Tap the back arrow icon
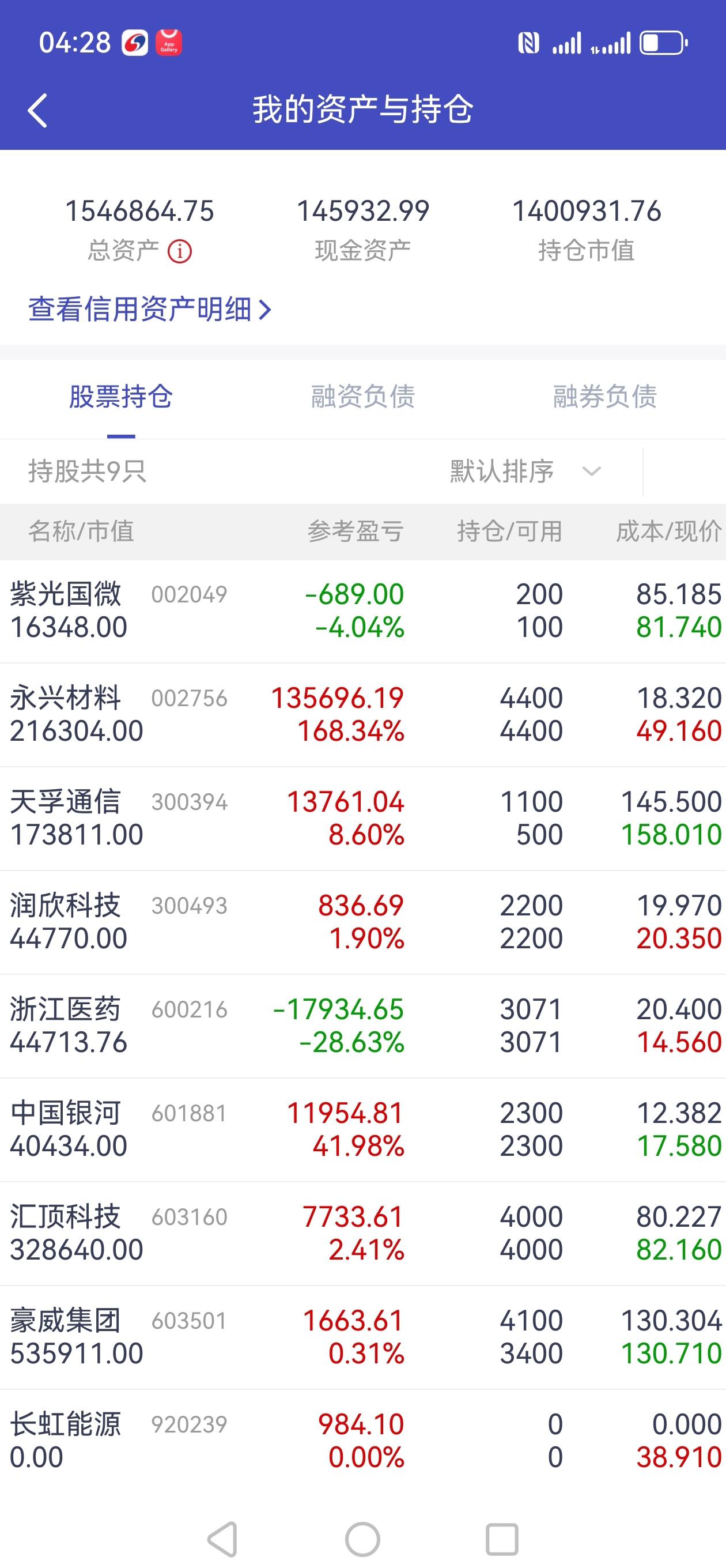The height and width of the screenshot is (1568, 726). tap(37, 110)
